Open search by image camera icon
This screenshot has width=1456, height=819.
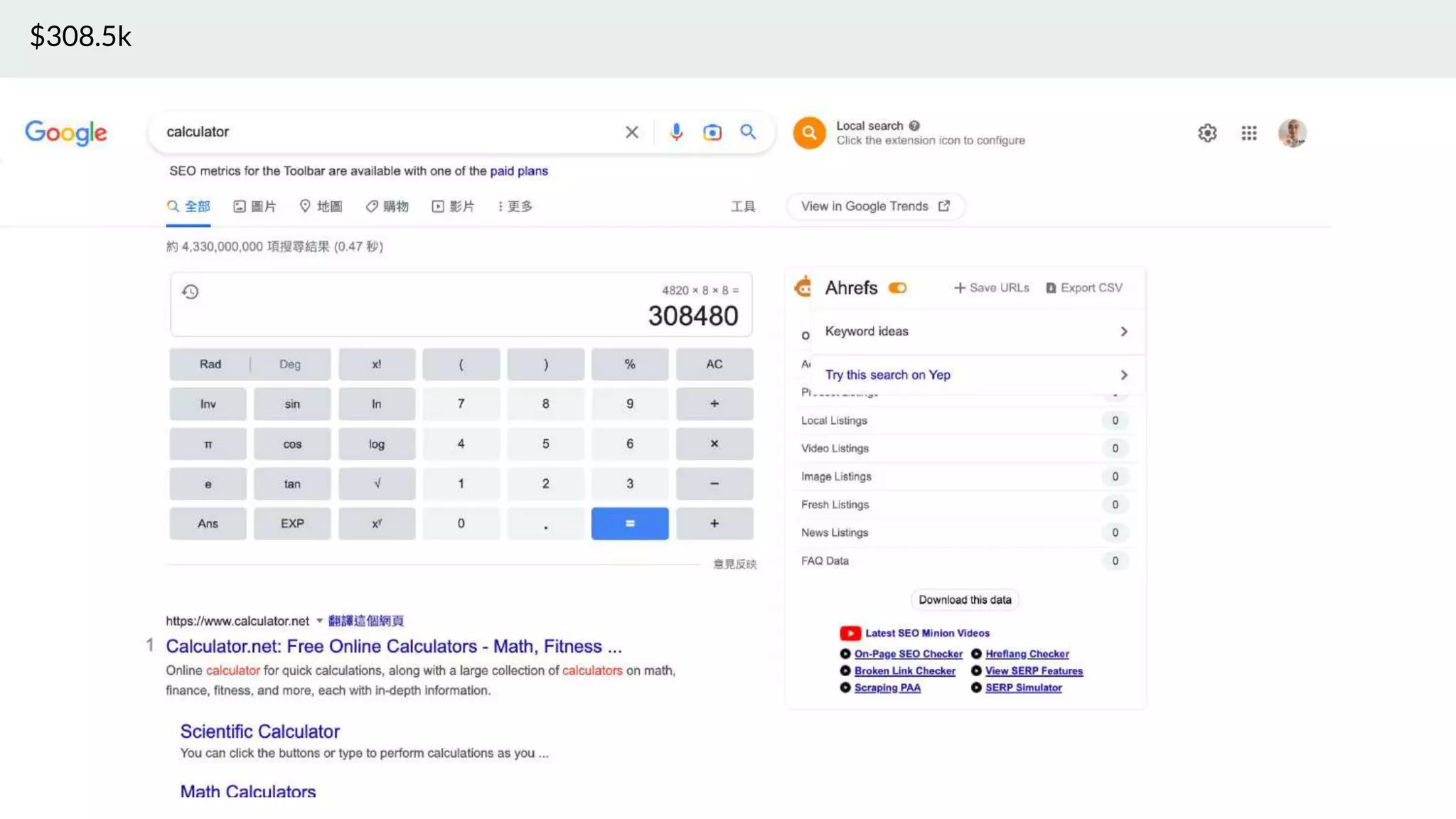(x=712, y=132)
